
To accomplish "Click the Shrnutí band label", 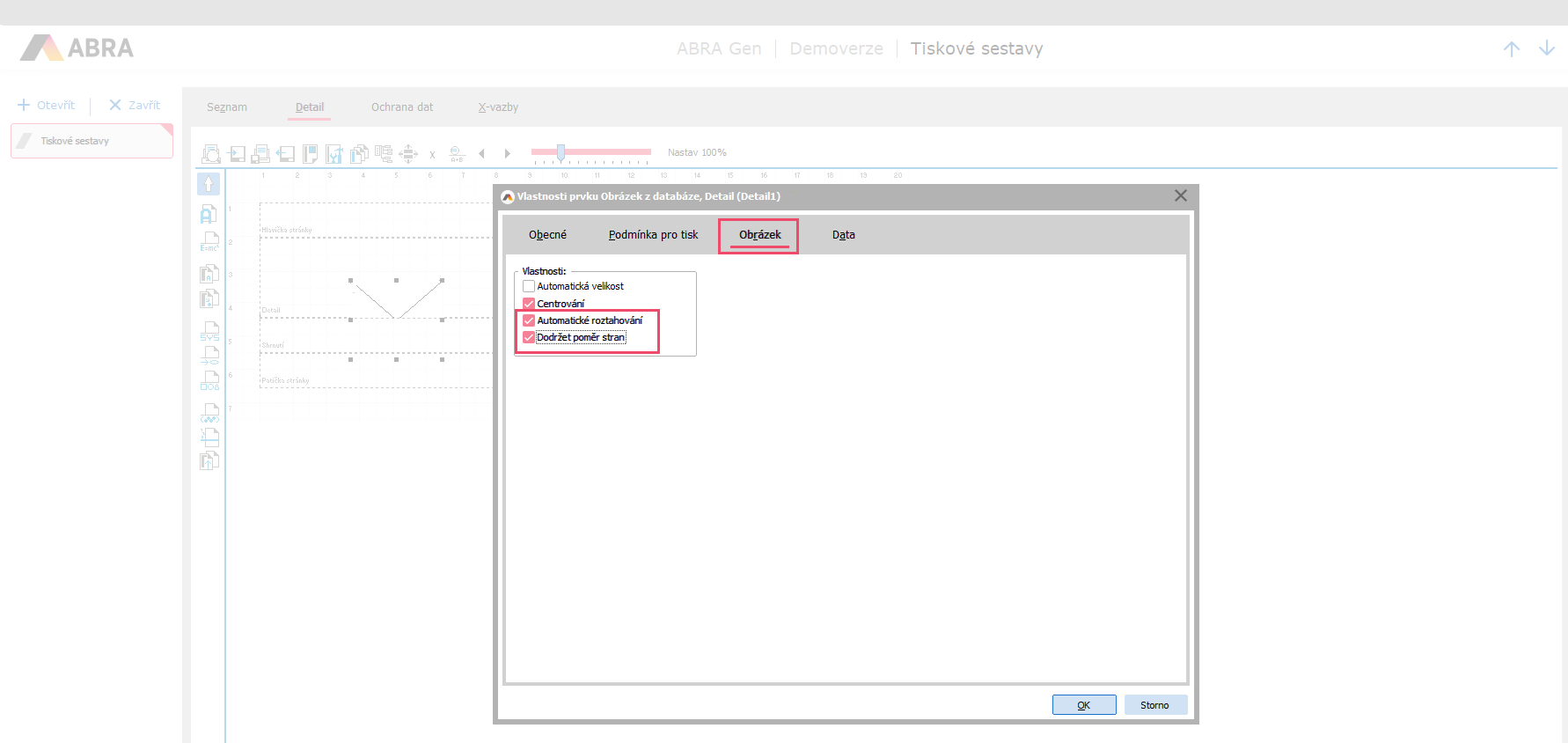I will point(273,345).
